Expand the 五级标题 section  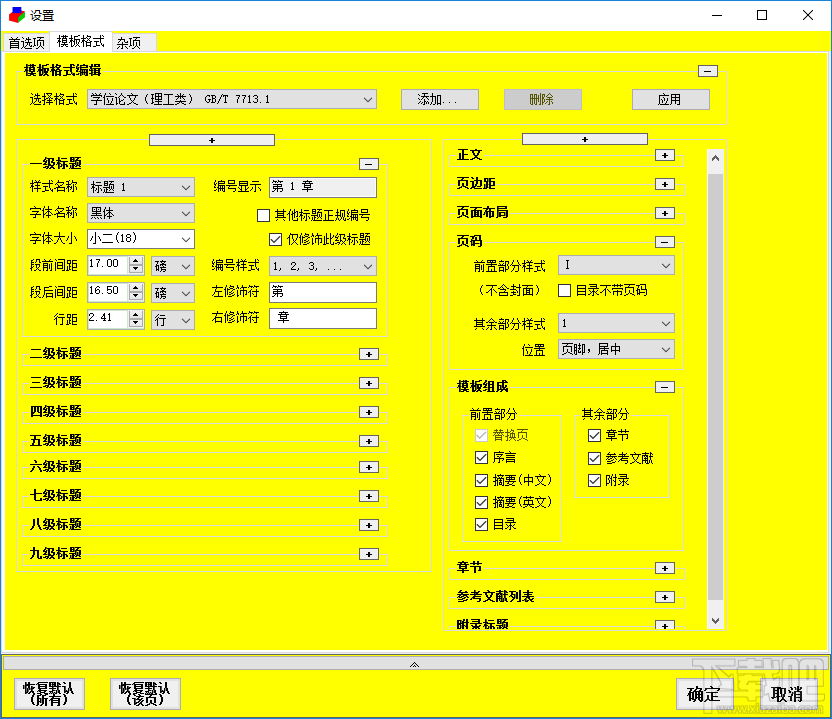click(x=369, y=441)
